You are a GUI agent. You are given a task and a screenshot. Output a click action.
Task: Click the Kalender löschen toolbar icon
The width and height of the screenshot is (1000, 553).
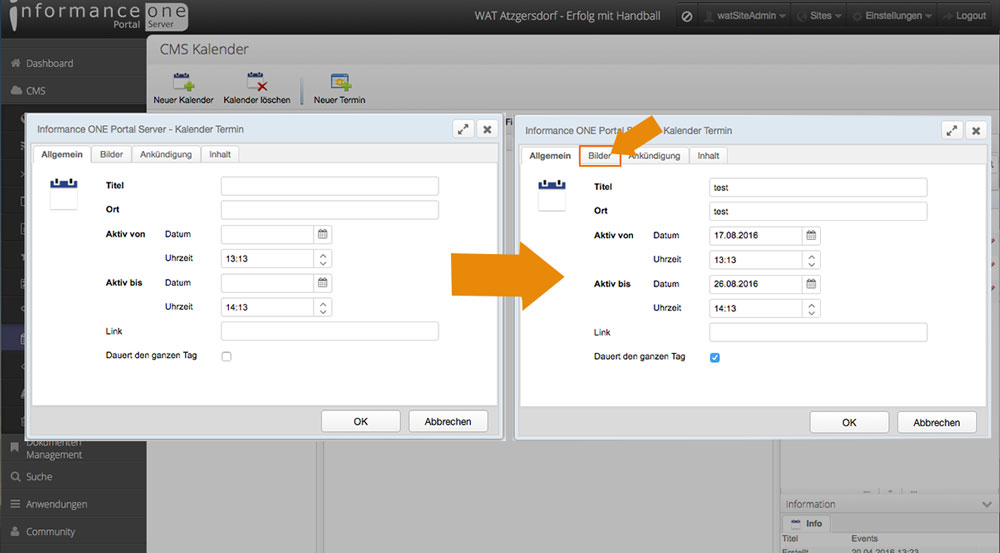coord(257,84)
